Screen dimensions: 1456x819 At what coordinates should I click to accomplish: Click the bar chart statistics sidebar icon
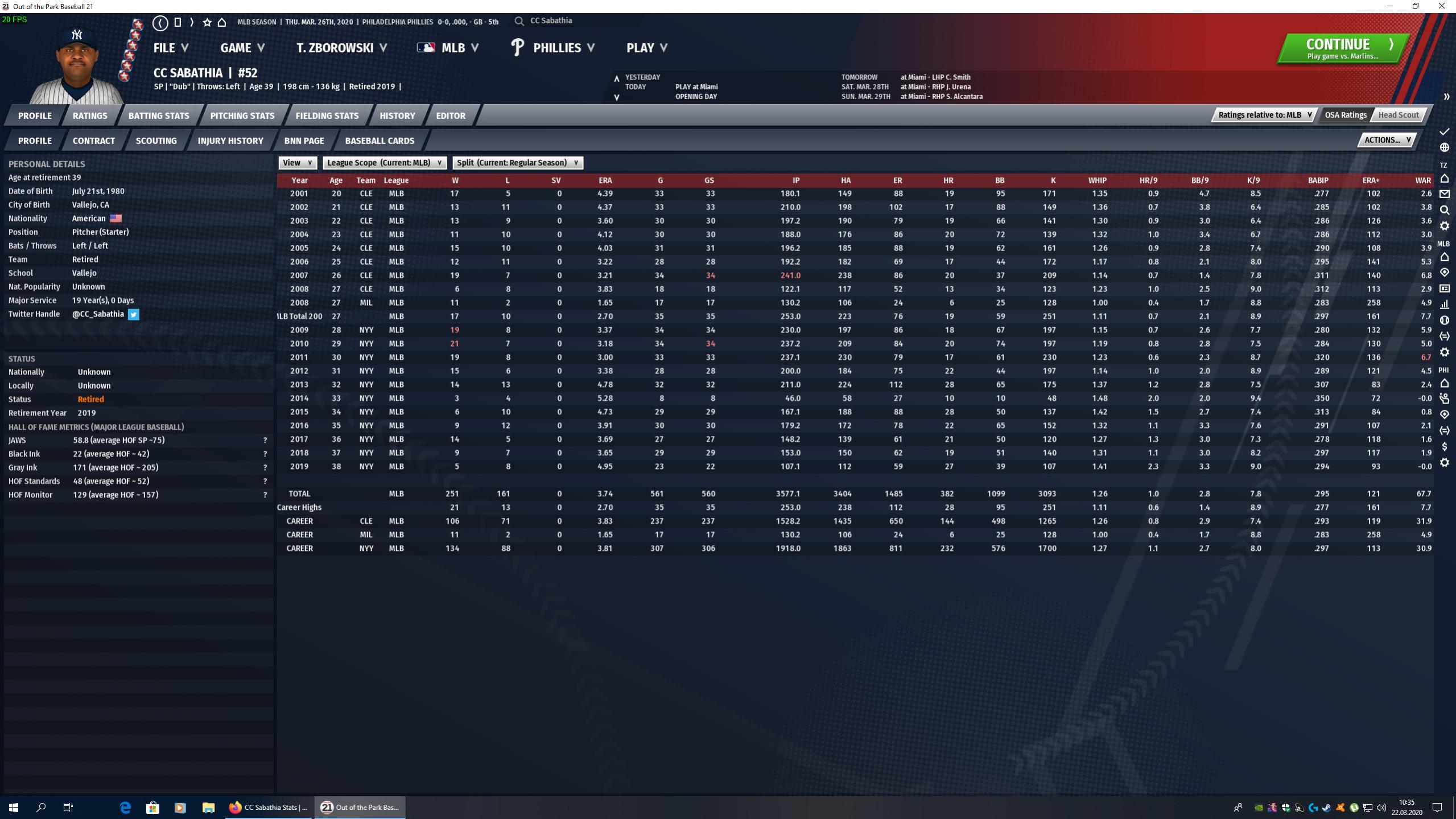pos(1444,304)
